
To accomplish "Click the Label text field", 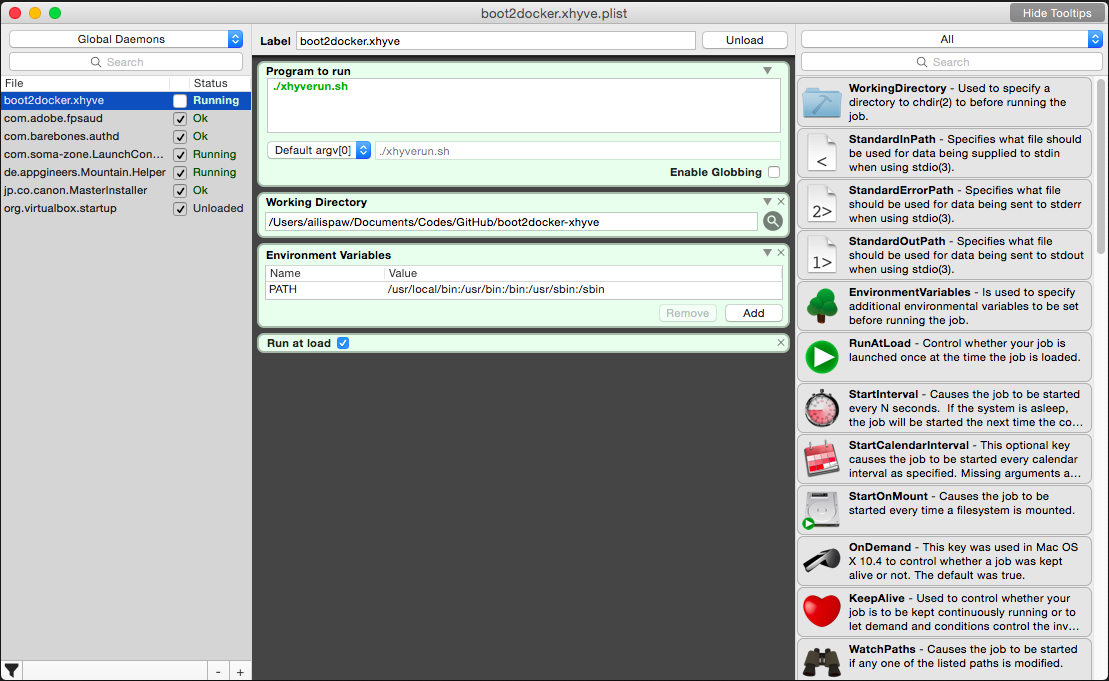I will point(495,41).
